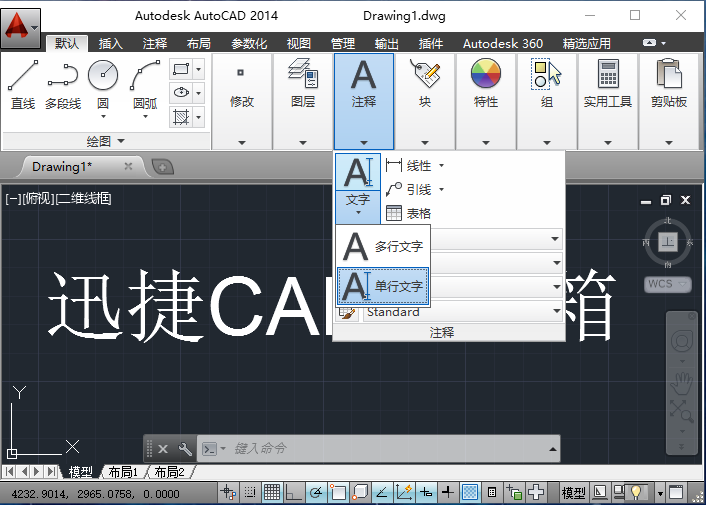The width and height of the screenshot is (706, 505).
Task: Open the Utilities (实用工具) calculator panel
Action: [x=608, y=102]
